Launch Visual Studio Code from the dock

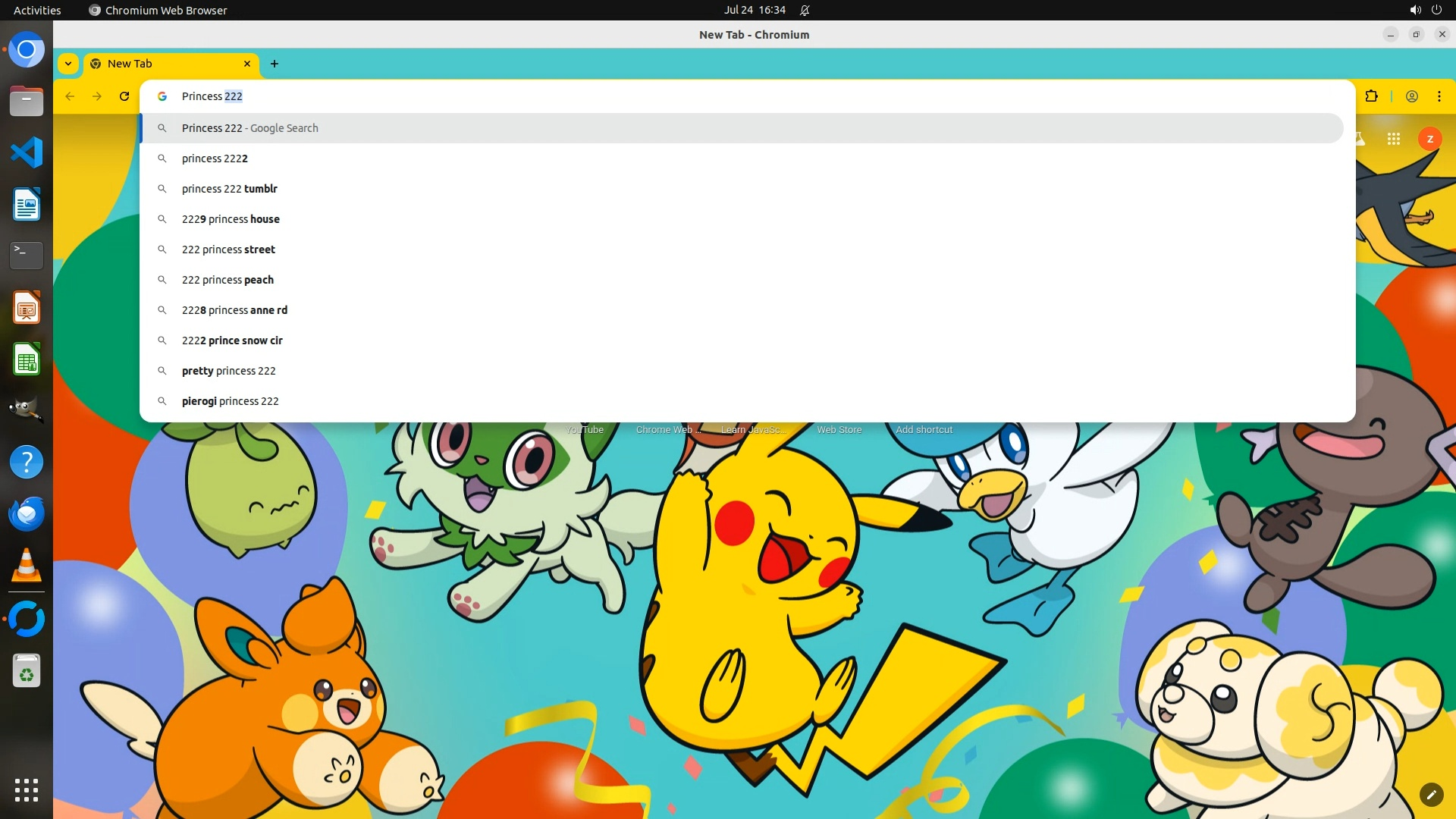click(27, 152)
